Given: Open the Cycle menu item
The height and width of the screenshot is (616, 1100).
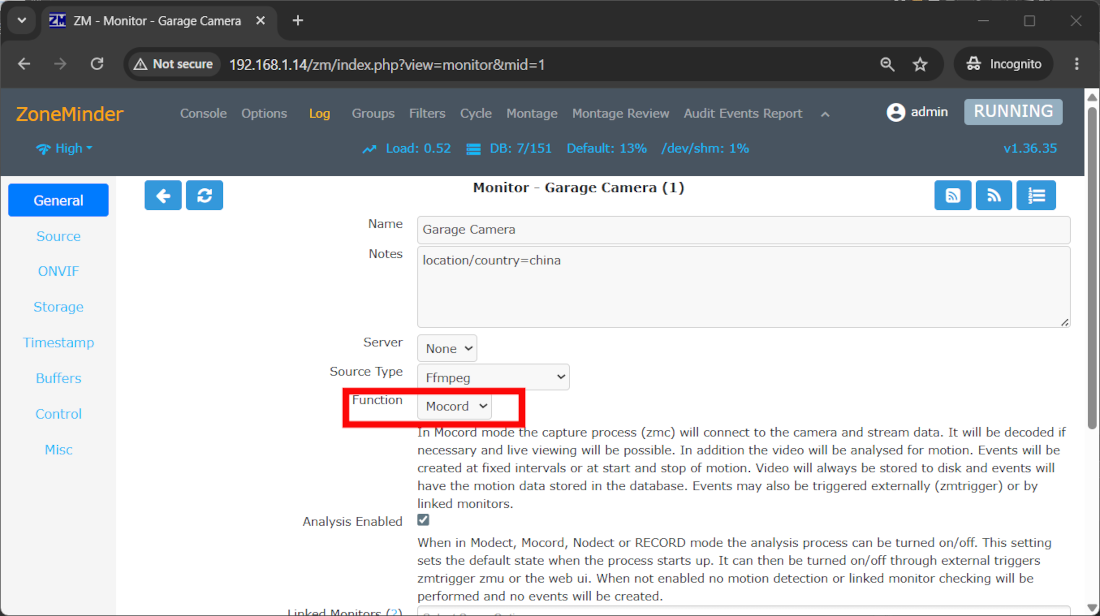Looking at the screenshot, I should 476,114.
